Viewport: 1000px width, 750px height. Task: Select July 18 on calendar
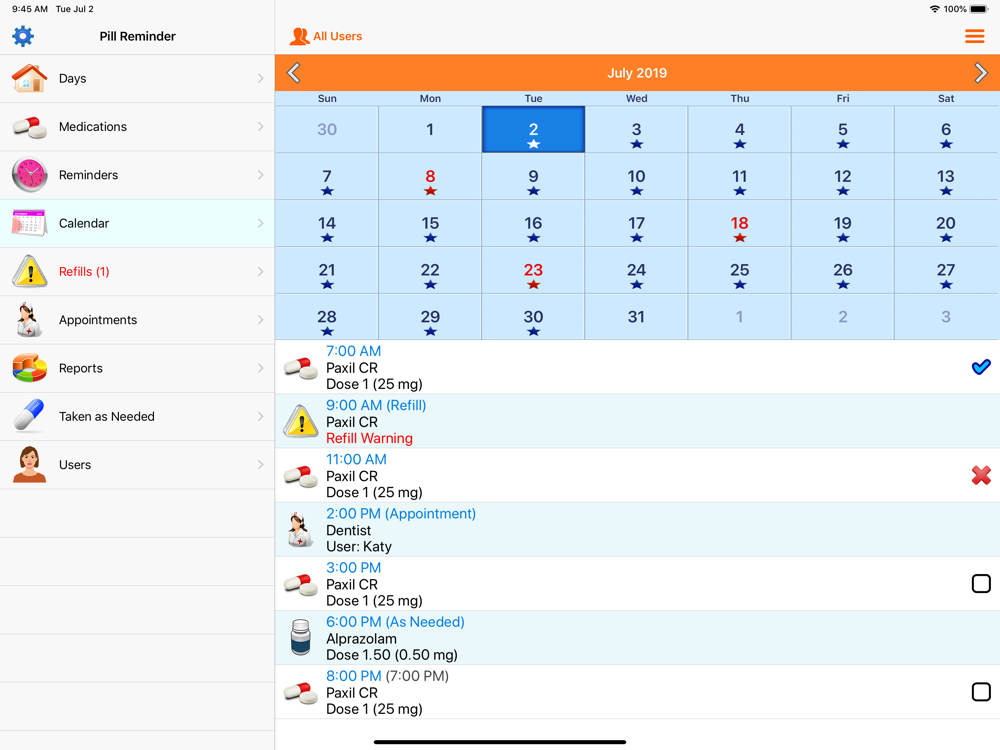pyautogui.click(x=739, y=223)
